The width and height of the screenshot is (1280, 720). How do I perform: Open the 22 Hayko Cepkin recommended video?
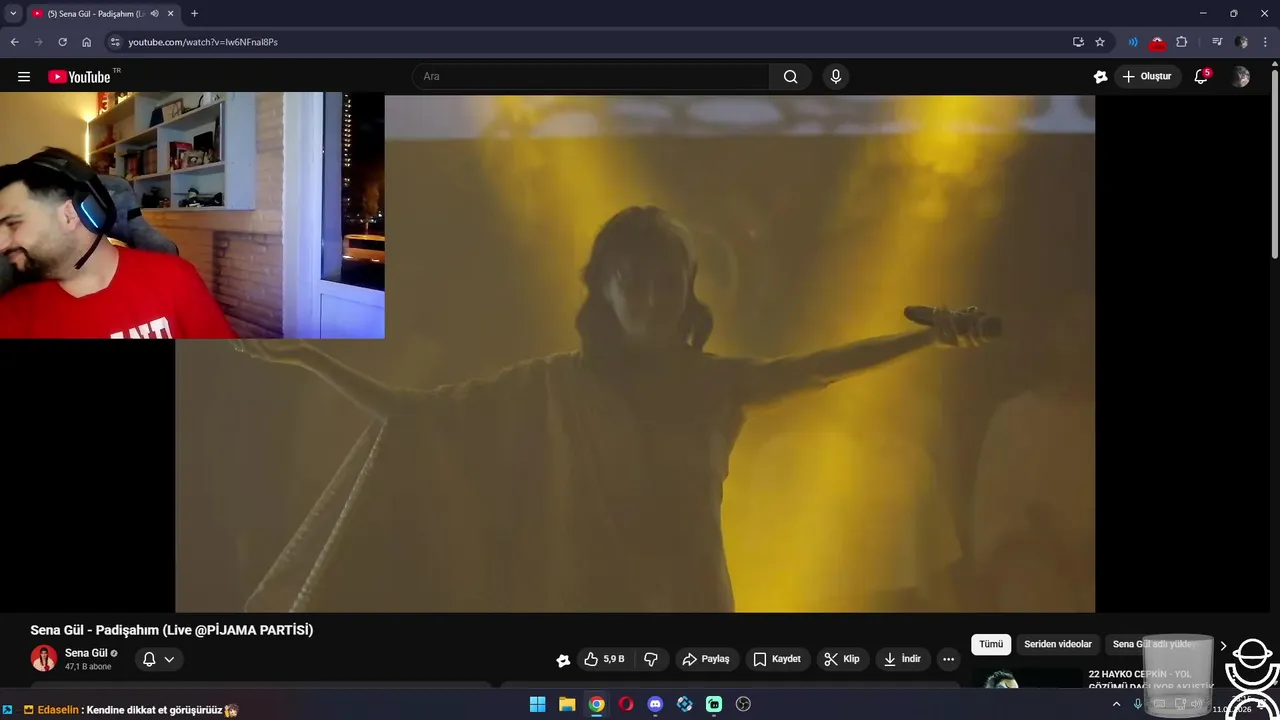pyautogui.click(x=1092, y=680)
